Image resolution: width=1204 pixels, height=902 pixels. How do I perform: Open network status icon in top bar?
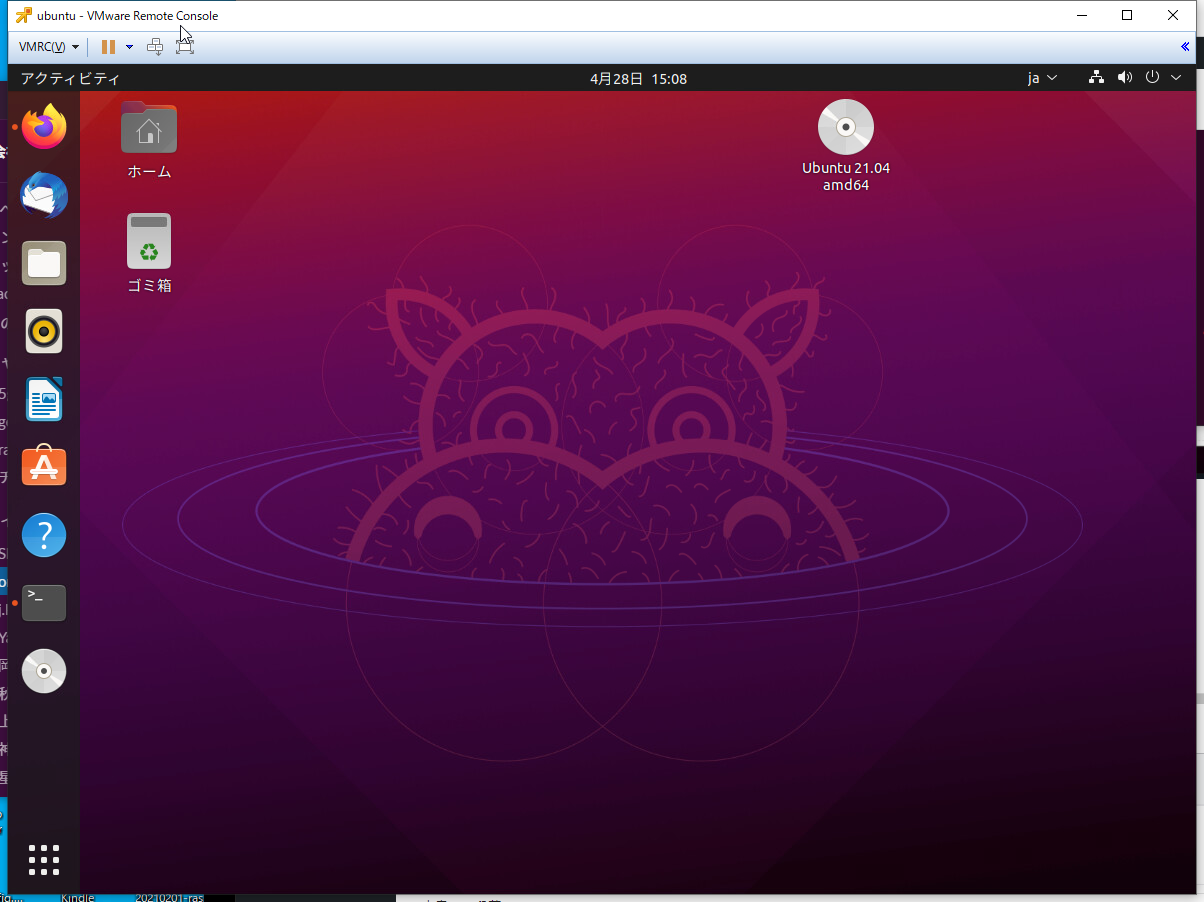coord(1096,78)
